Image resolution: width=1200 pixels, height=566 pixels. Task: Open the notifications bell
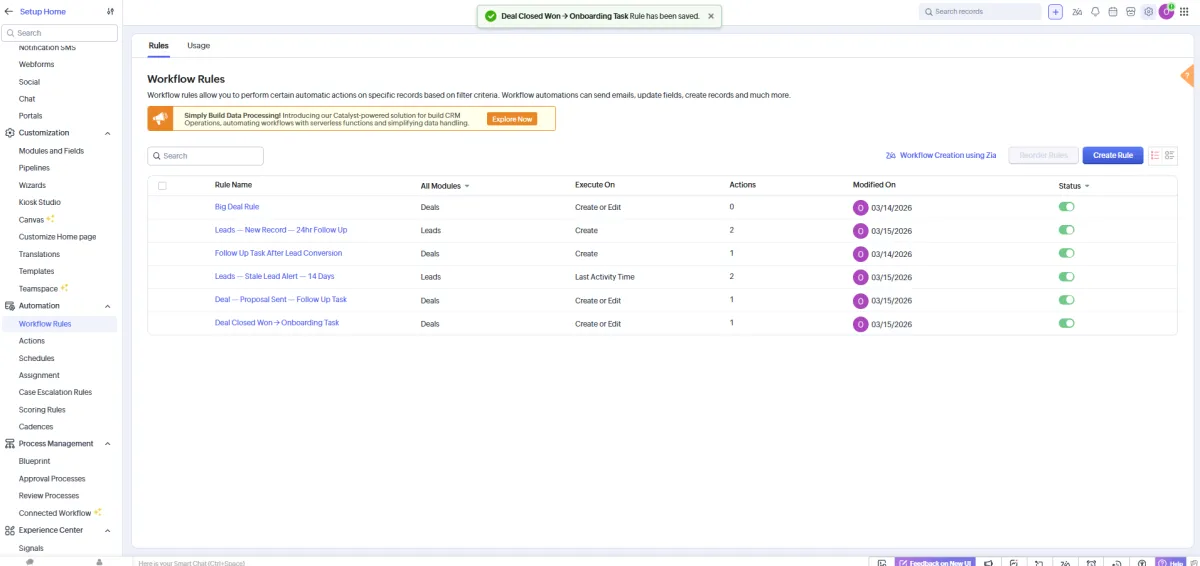click(1095, 12)
